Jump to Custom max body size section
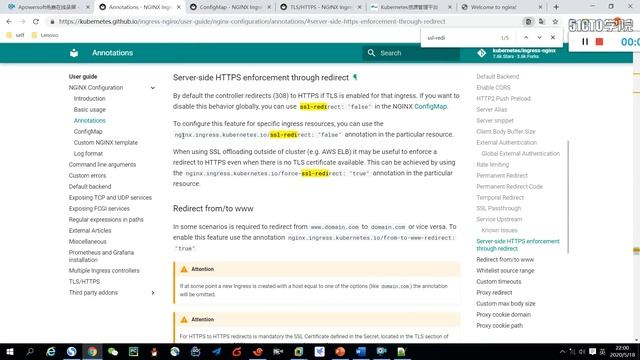640x360 pixels. pyautogui.click(x=506, y=304)
